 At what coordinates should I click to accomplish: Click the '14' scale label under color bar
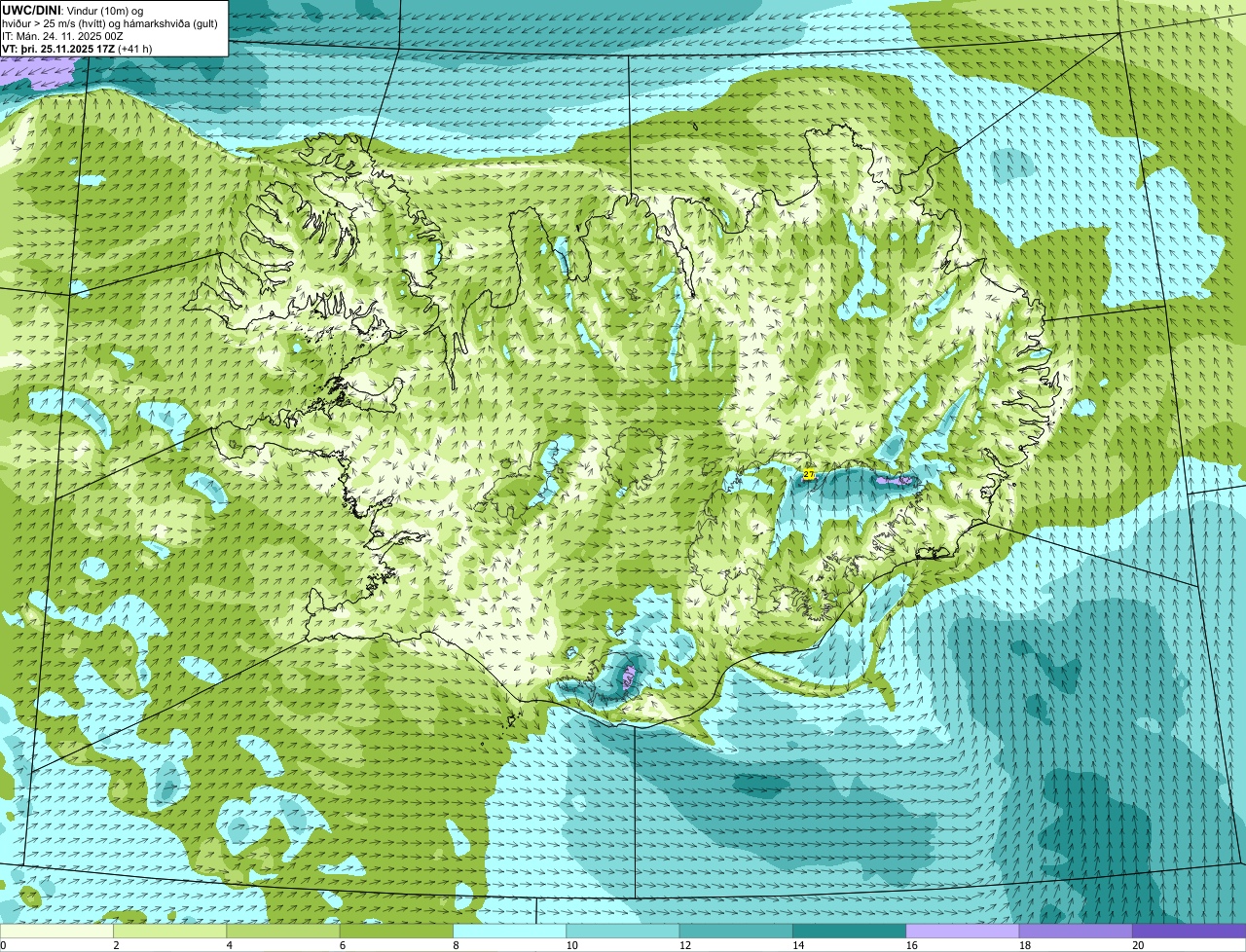[798, 945]
